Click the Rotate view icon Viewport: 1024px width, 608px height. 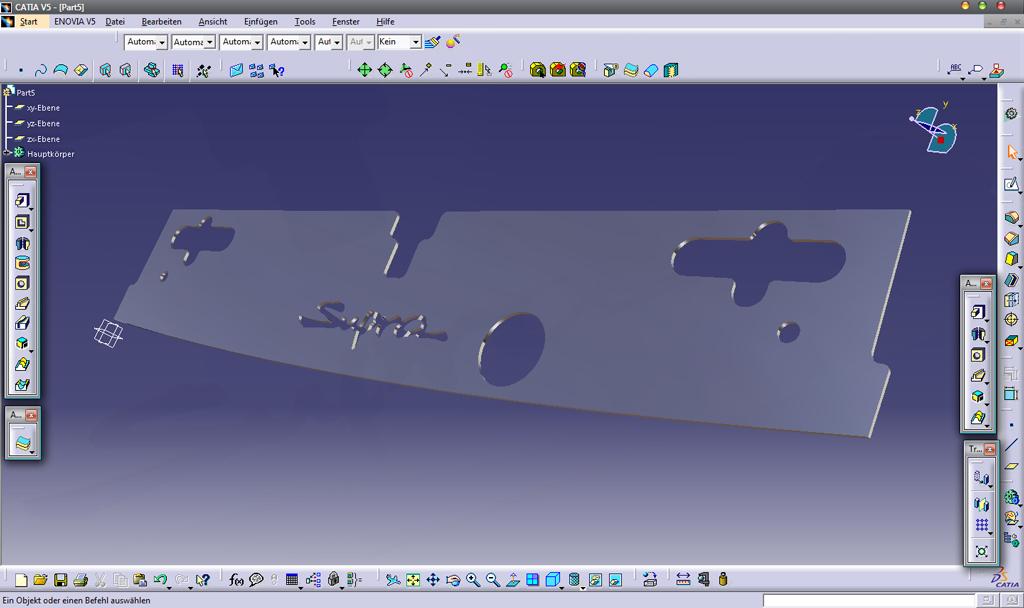click(x=453, y=579)
